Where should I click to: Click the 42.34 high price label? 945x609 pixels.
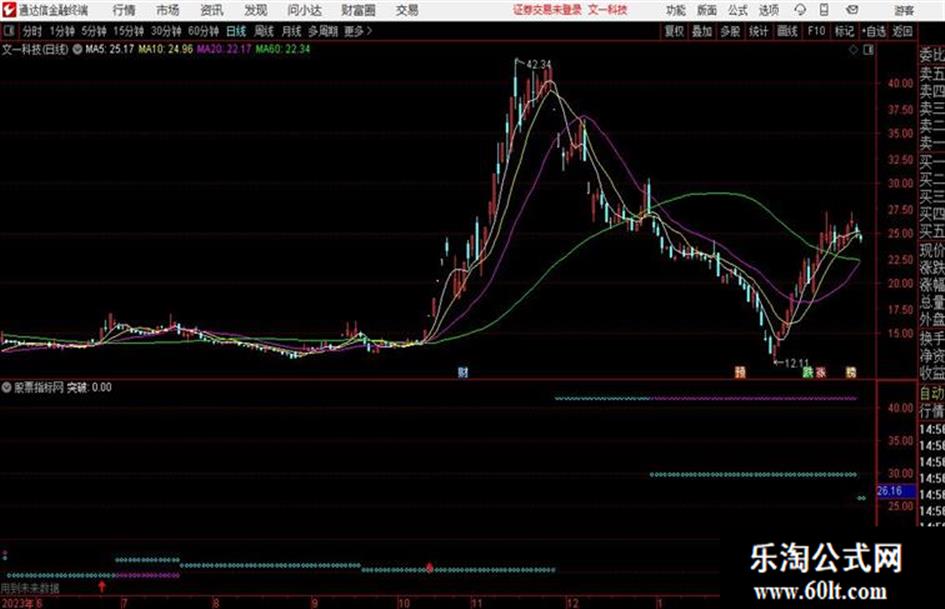click(539, 64)
